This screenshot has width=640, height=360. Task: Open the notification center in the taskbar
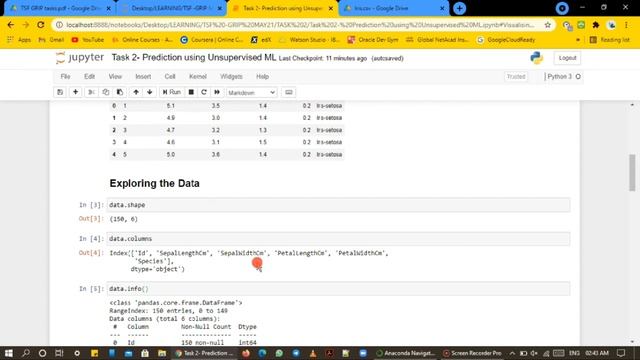pyautogui.click(x=621, y=353)
